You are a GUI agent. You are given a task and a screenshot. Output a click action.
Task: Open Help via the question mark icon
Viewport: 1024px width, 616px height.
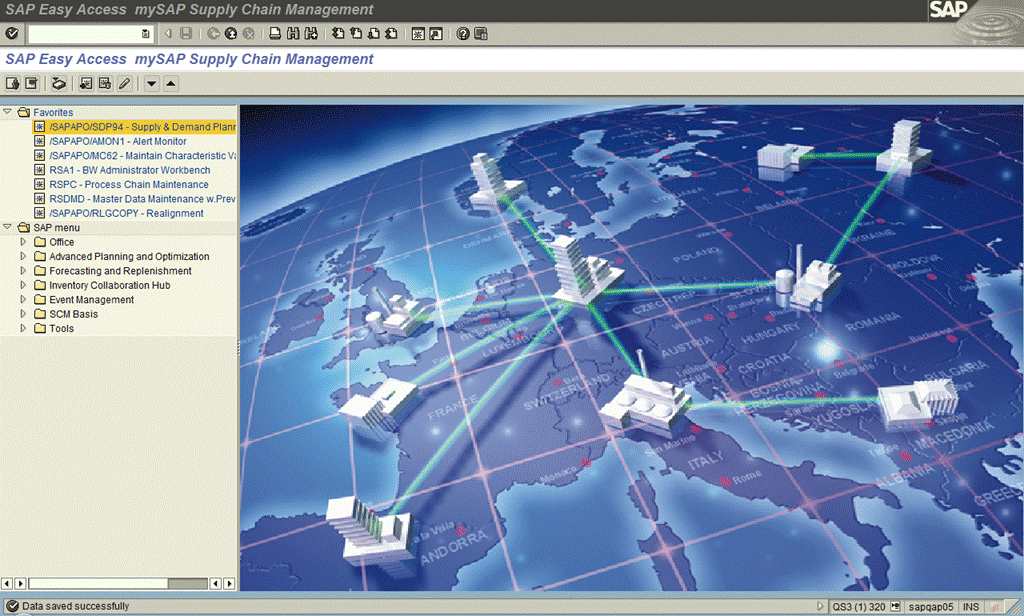pyautogui.click(x=463, y=33)
